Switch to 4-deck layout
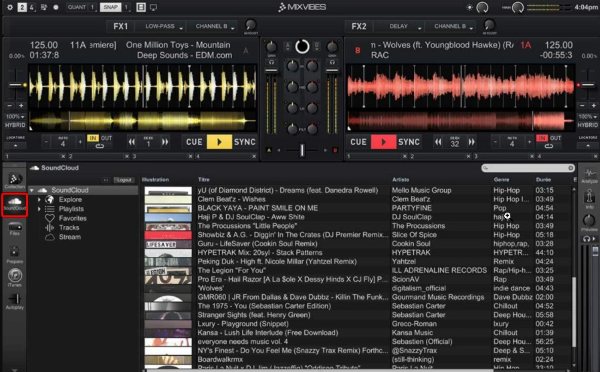 [31, 7]
